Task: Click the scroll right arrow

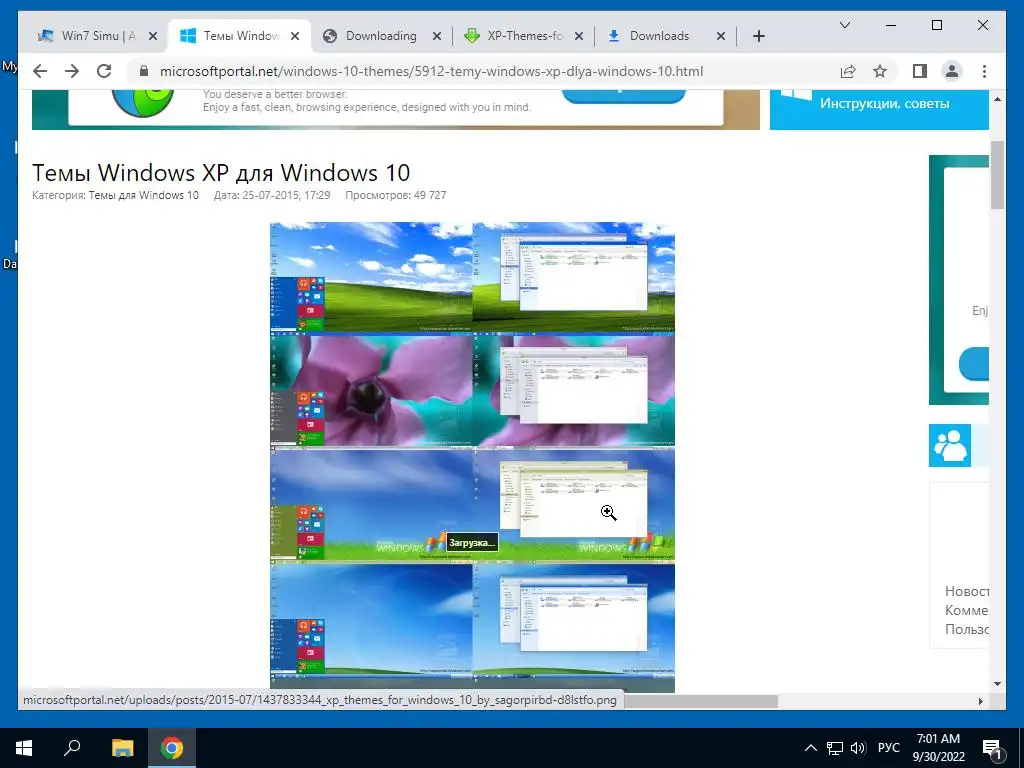Action: pos(980,701)
